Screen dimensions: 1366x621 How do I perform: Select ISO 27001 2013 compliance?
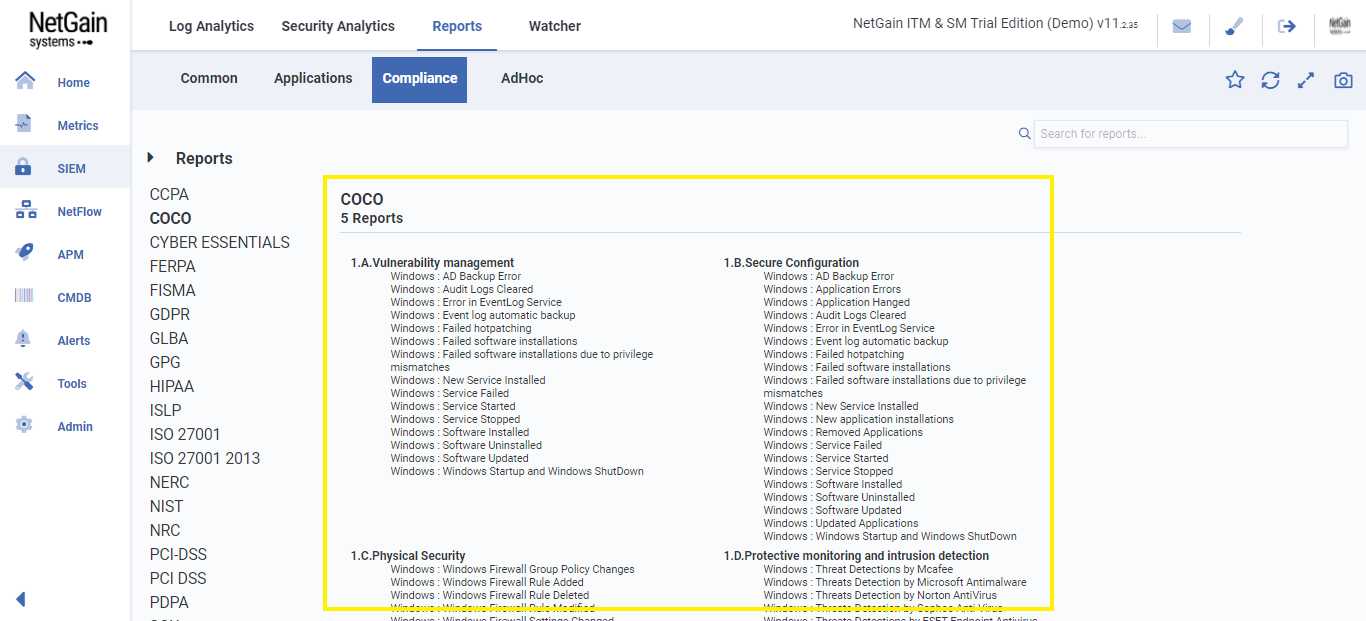point(205,458)
